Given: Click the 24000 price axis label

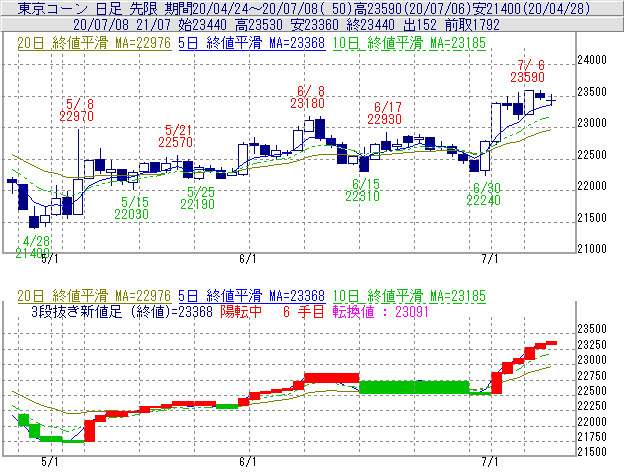Looking at the screenshot, I should 592,60.
